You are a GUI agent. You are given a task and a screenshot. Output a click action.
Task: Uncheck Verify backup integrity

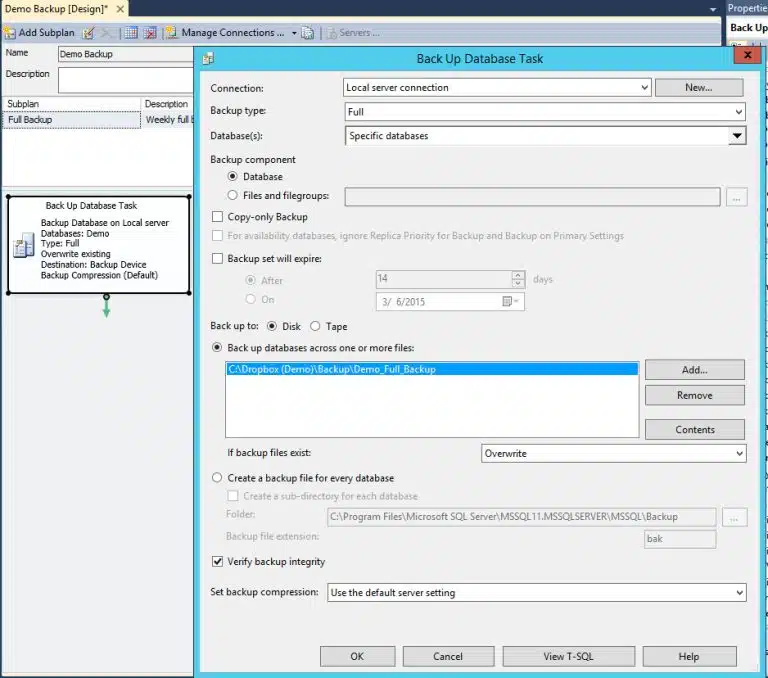click(217, 561)
